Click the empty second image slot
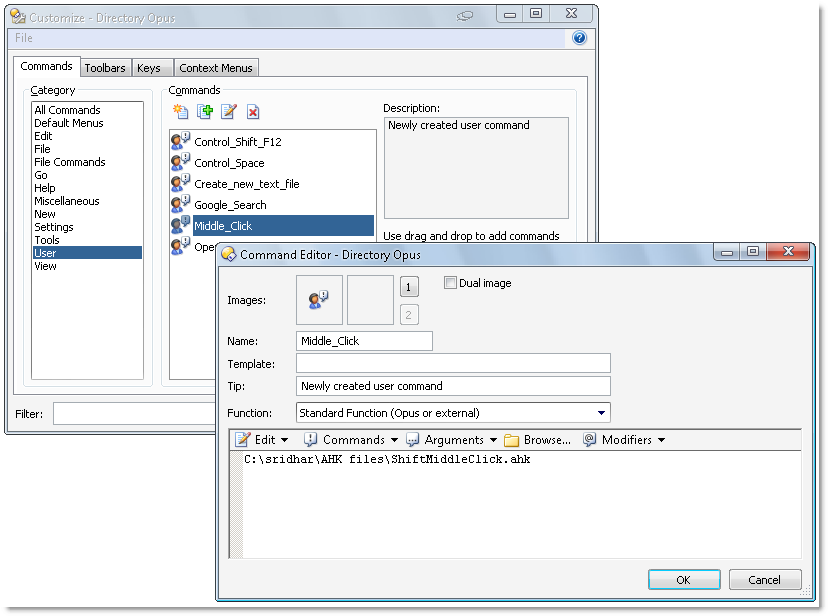The image size is (828, 616). pos(370,300)
